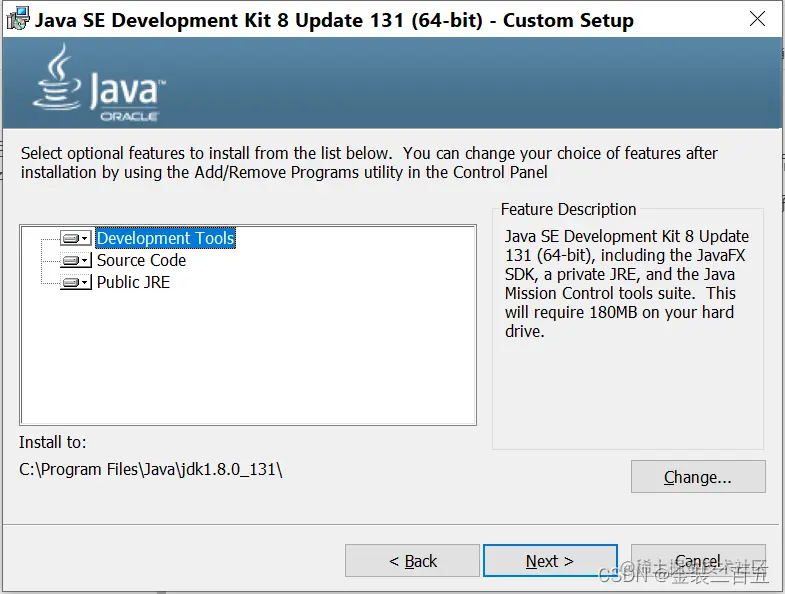Image resolution: width=785 pixels, height=594 pixels.
Task: Click the Change... button for the install path
Action: pos(698,477)
